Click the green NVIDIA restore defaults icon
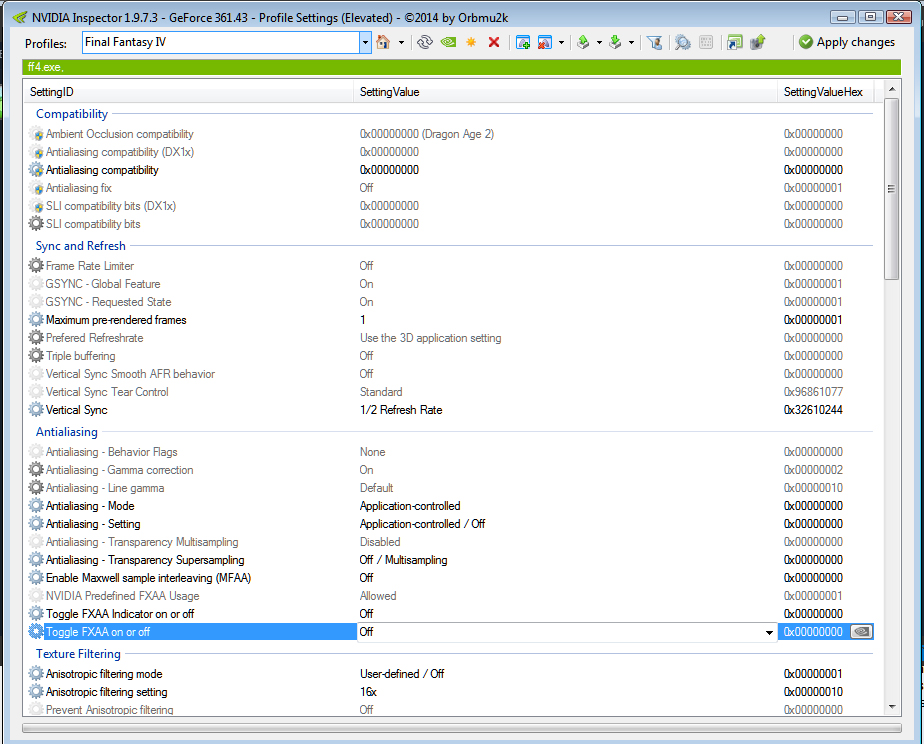The height and width of the screenshot is (744, 924). pos(448,42)
